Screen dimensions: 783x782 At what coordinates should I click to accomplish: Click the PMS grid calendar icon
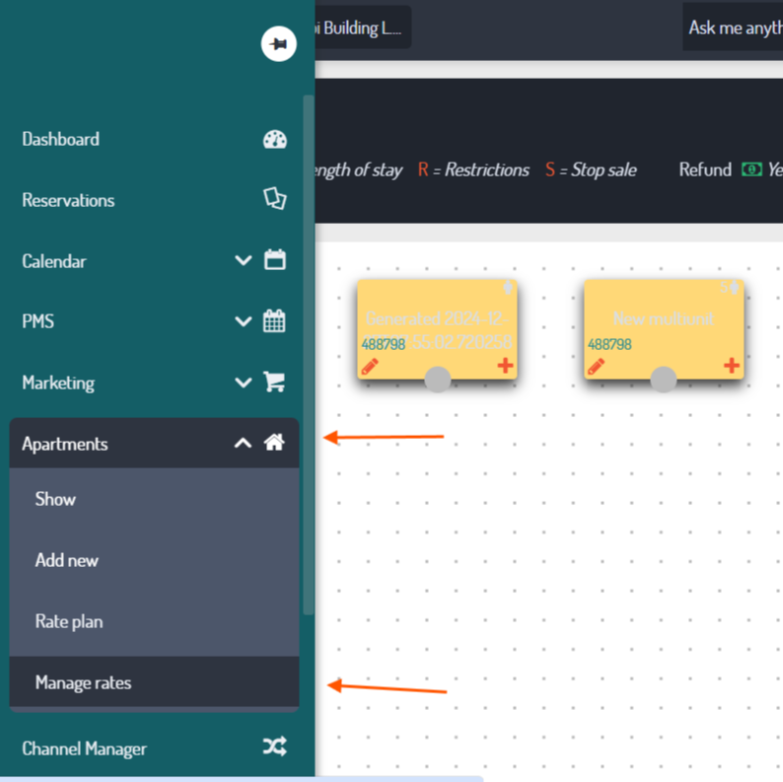[x=274, y=321]
